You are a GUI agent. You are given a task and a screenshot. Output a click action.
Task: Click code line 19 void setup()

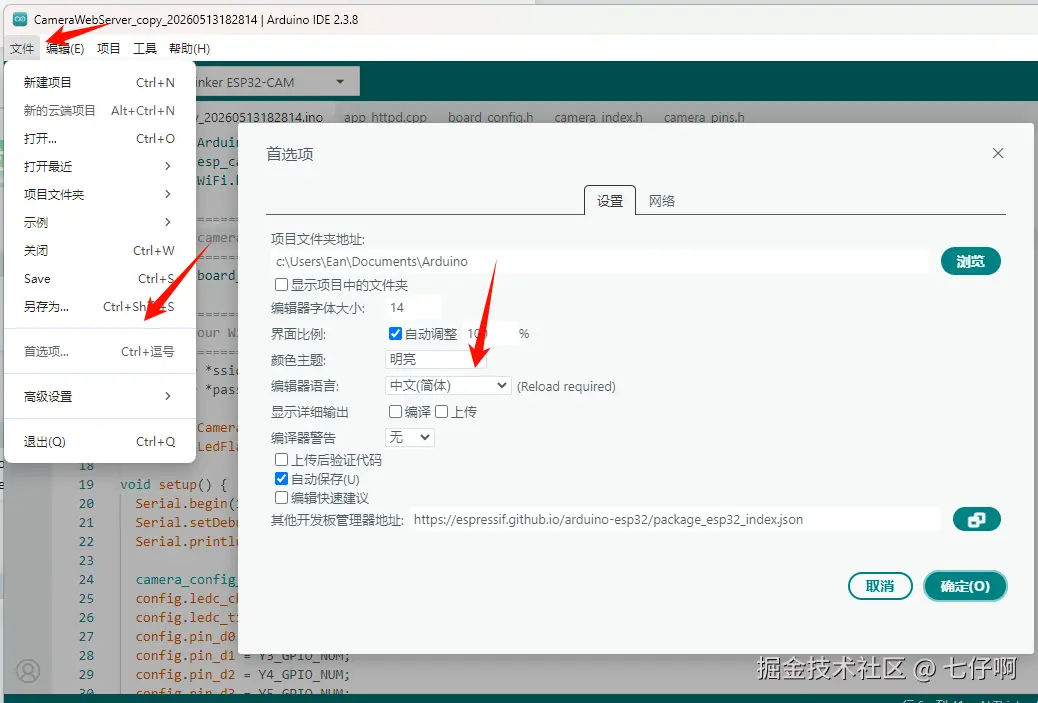coord(173,485)
